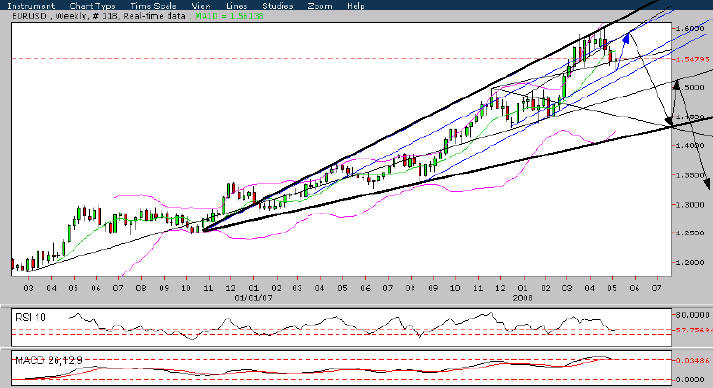
Task: Click the 2008 year label on time axis
Action: (522, 298)
